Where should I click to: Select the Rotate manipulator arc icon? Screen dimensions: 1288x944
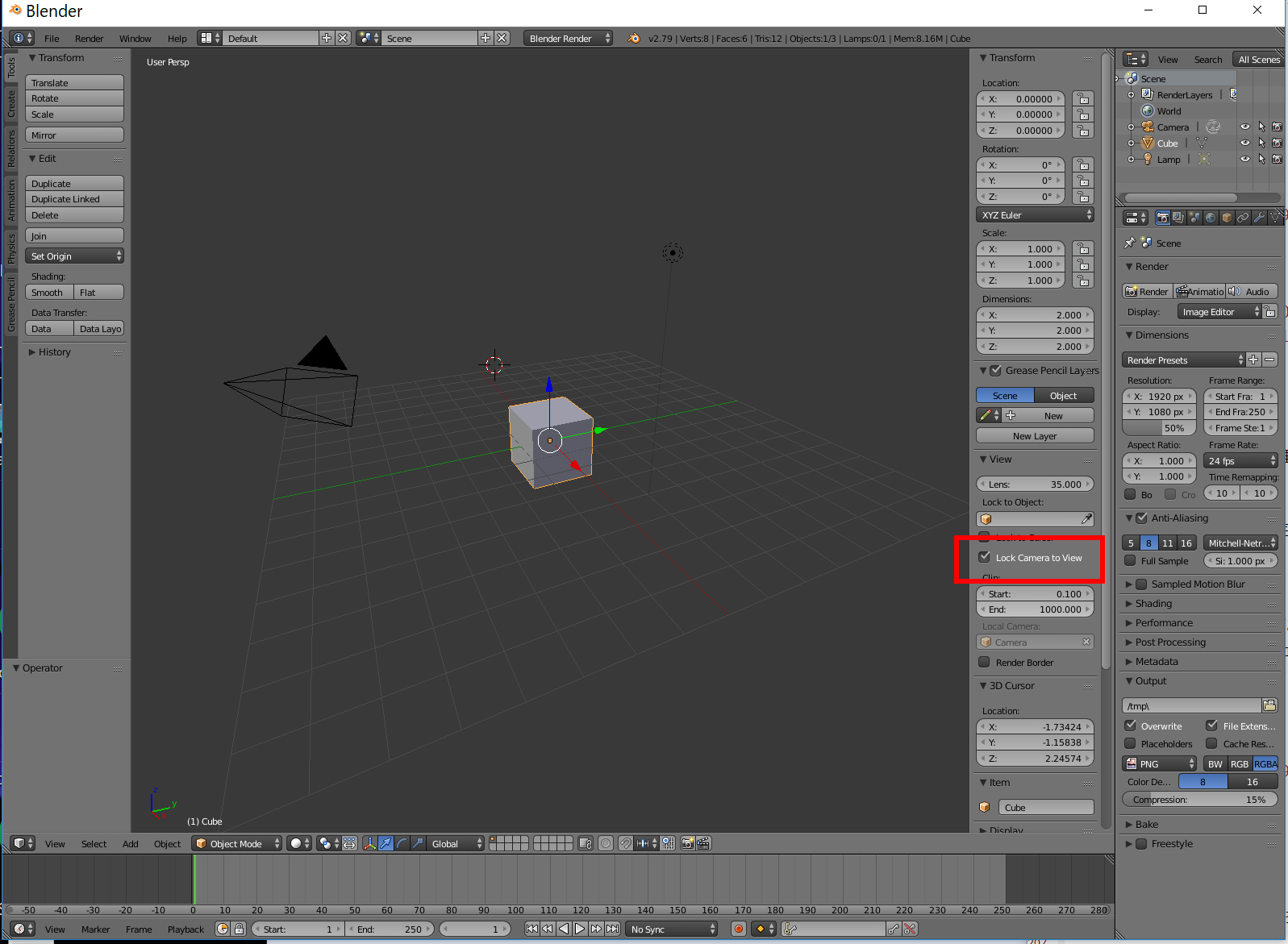coord(402,843)
